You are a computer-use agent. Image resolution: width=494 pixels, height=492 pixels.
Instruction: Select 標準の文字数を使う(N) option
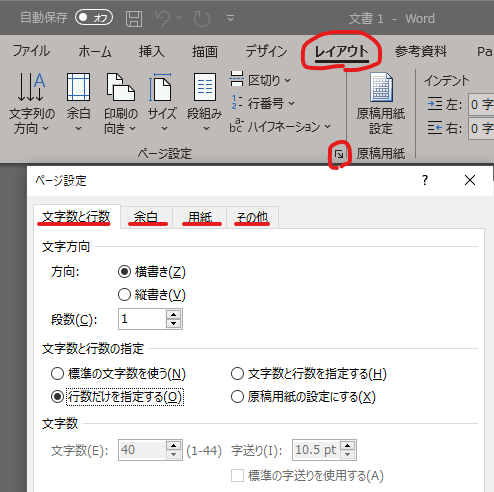click(x=57, y=374)
